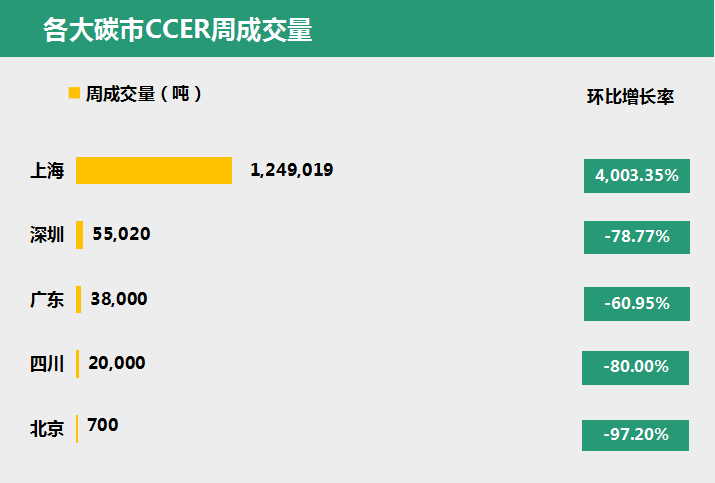
Task: Click the 4,003.35% growth rate box
Action: 637,176
